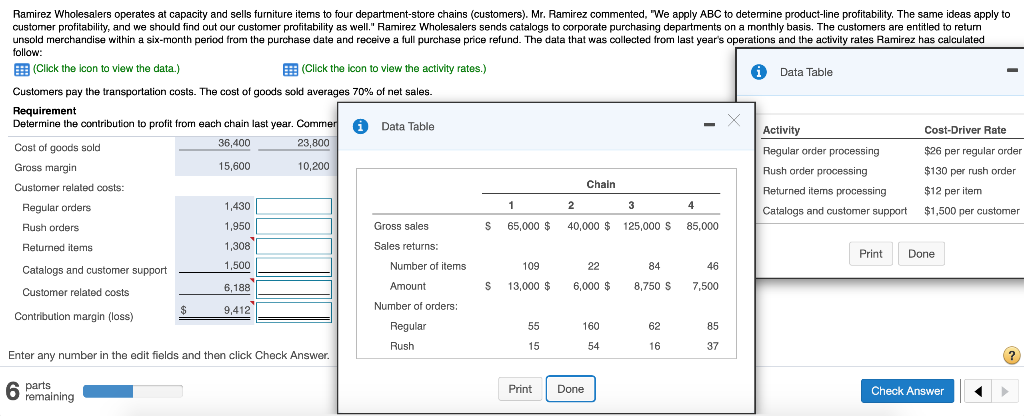Click Regular orders input field for second chain
1024x416 pixels.
coord(294,207)
